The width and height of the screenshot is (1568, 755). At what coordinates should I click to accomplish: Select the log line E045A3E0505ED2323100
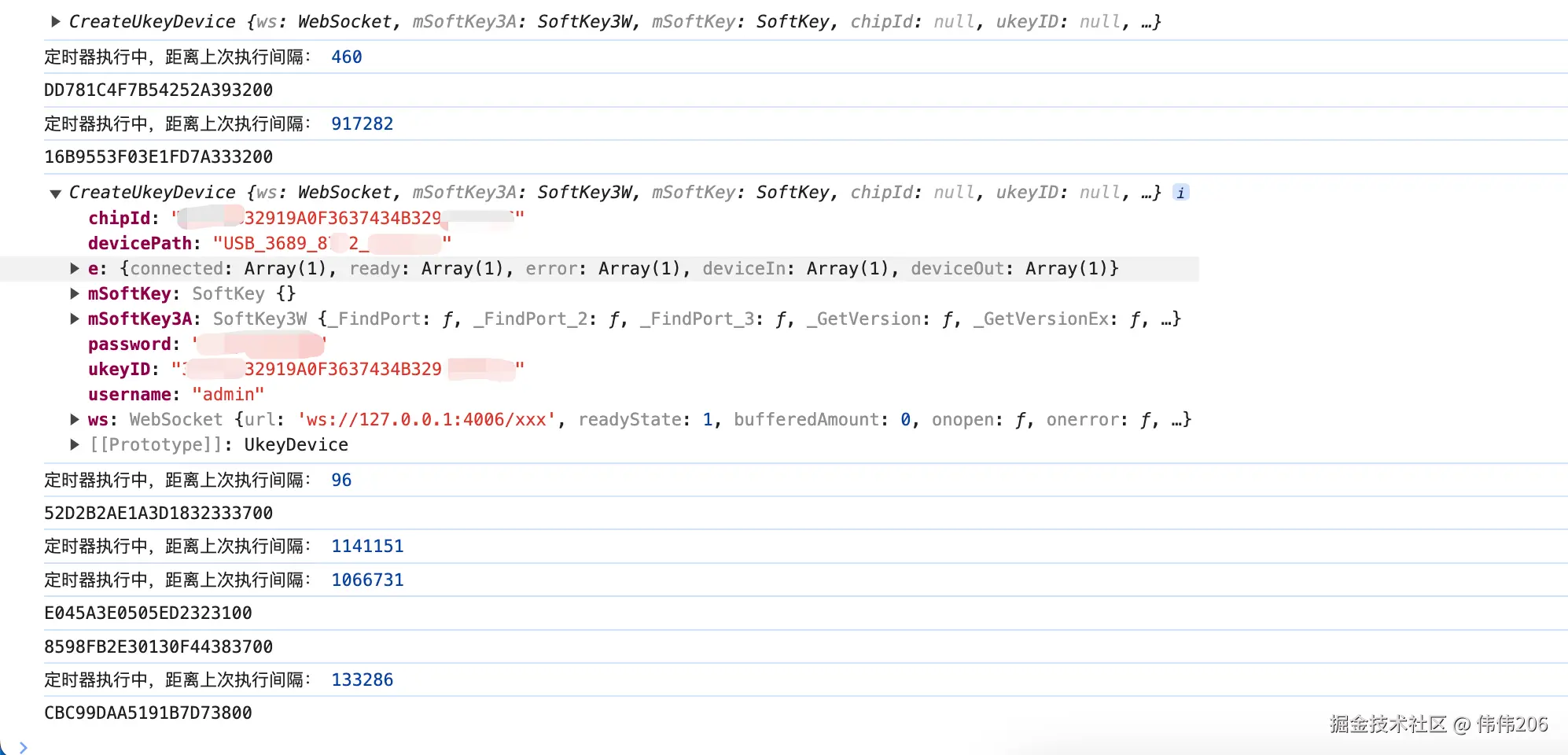point(148,613)
